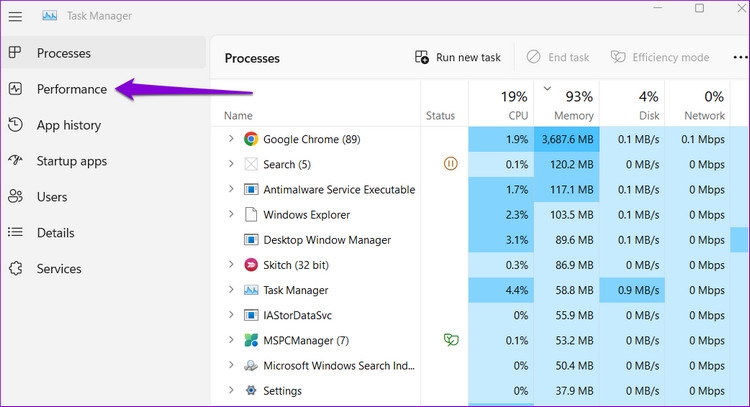This screenshot has width=750, height=407.
Task: Click the App history clock icon
Action: [x=15, y=125]
